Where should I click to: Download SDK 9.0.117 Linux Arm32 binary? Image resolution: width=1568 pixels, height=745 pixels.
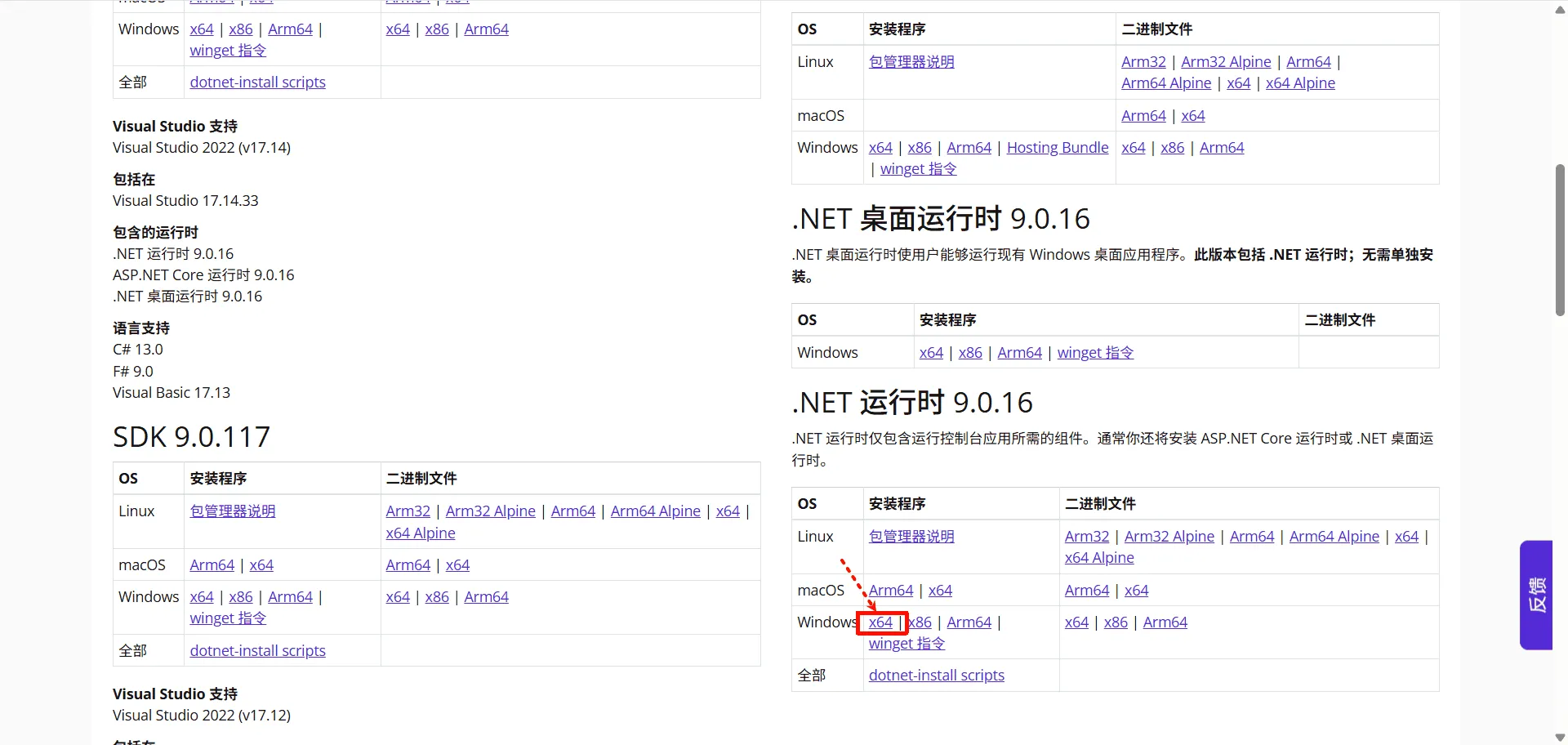408,511
